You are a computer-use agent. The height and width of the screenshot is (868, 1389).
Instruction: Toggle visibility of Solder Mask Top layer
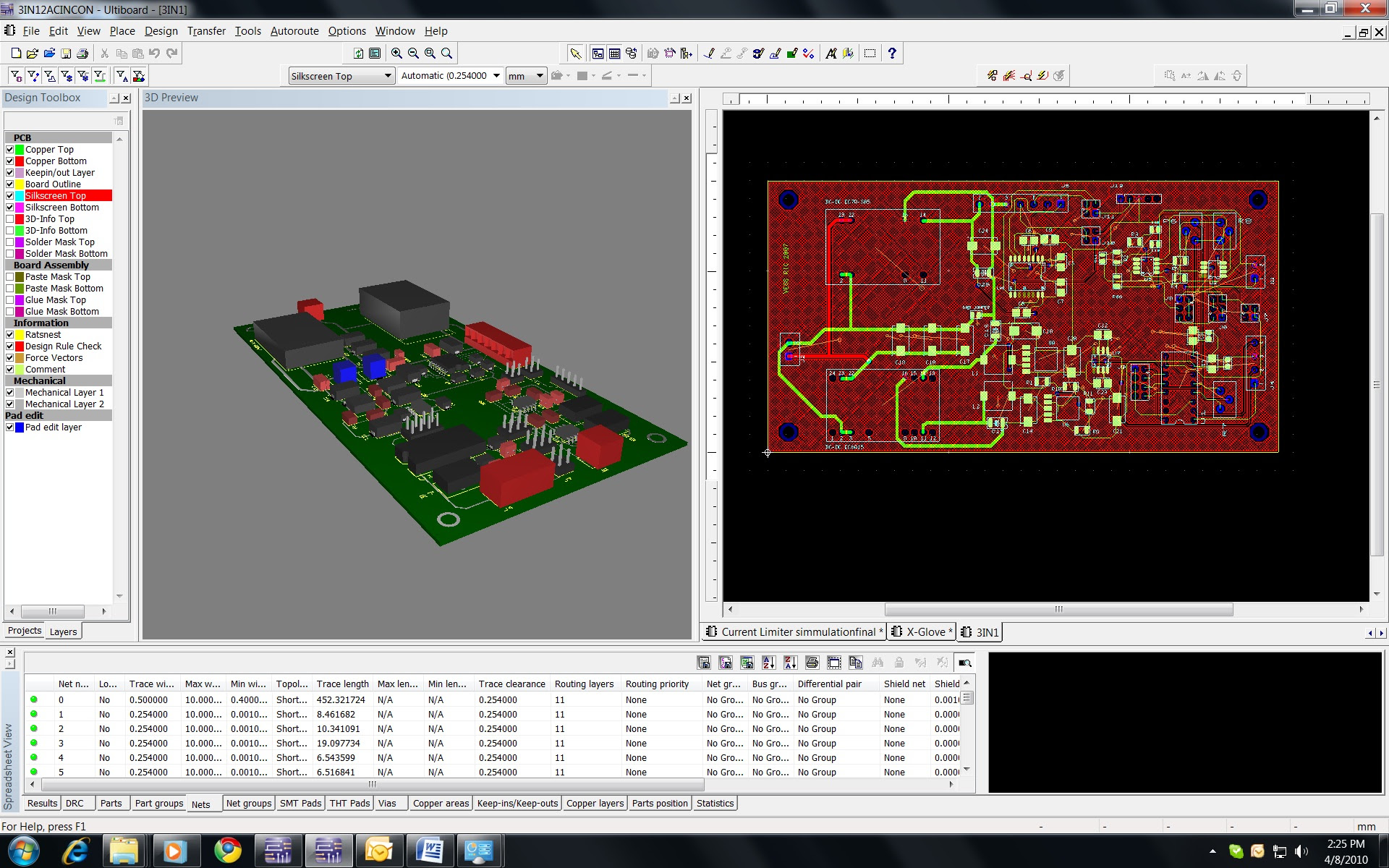point(9,242)
